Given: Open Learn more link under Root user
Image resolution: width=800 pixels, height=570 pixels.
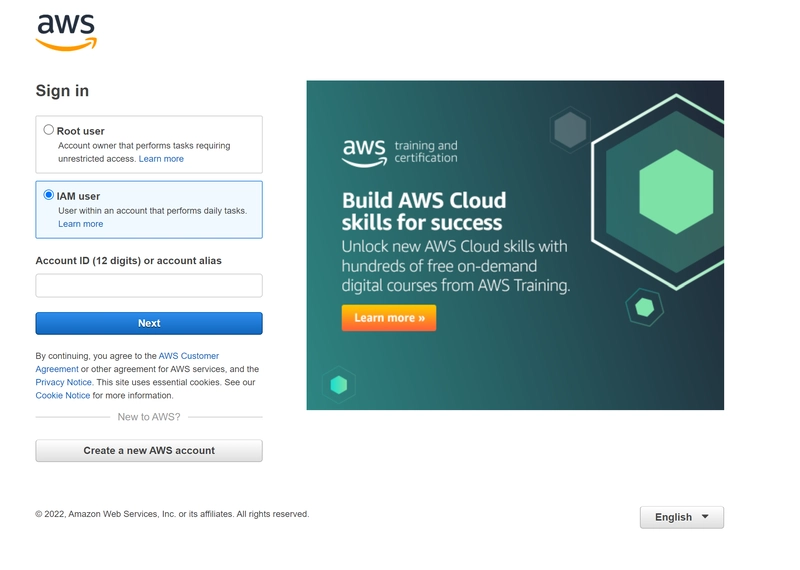Looking at the screenshot, I should (x=161, y=159).
